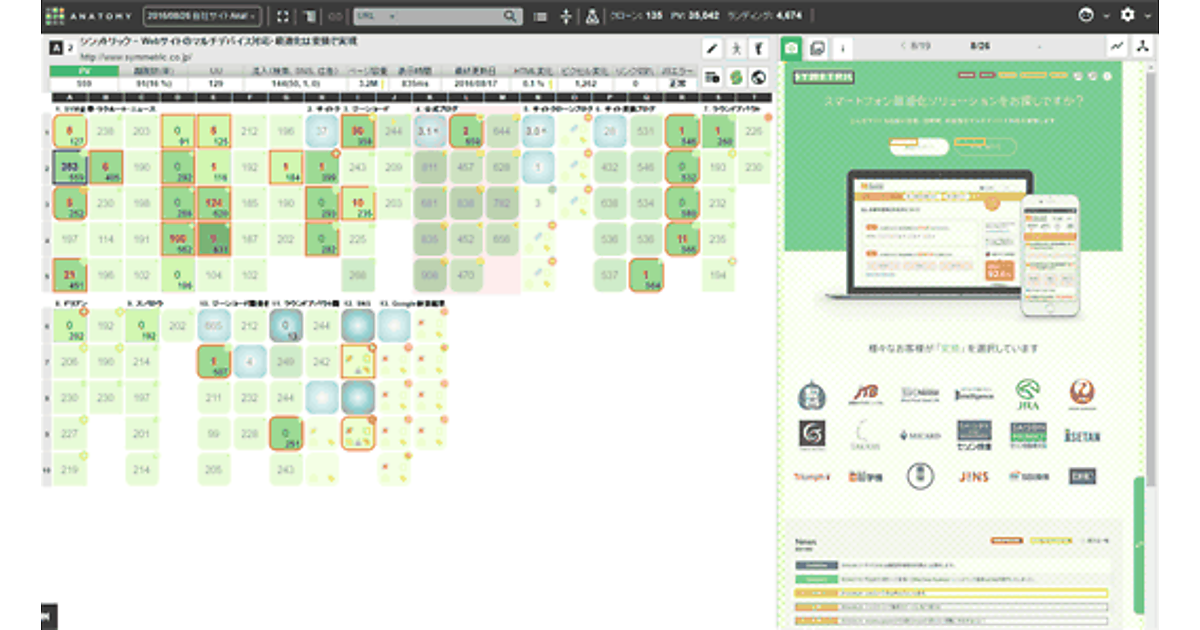Click the green preview scrollbar thumb
This screenshot has height=630, width=1200.
point(1138,545)
